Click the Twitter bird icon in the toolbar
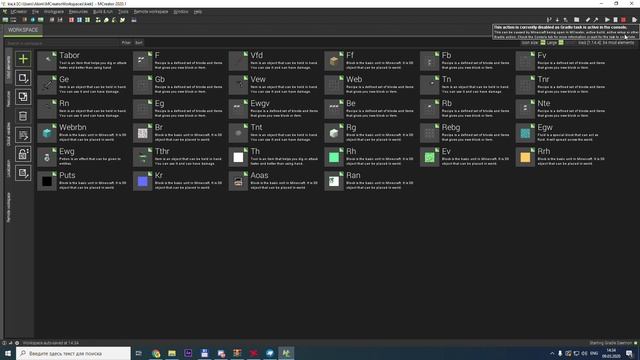The image size is (640, 360). pos(122,20)
